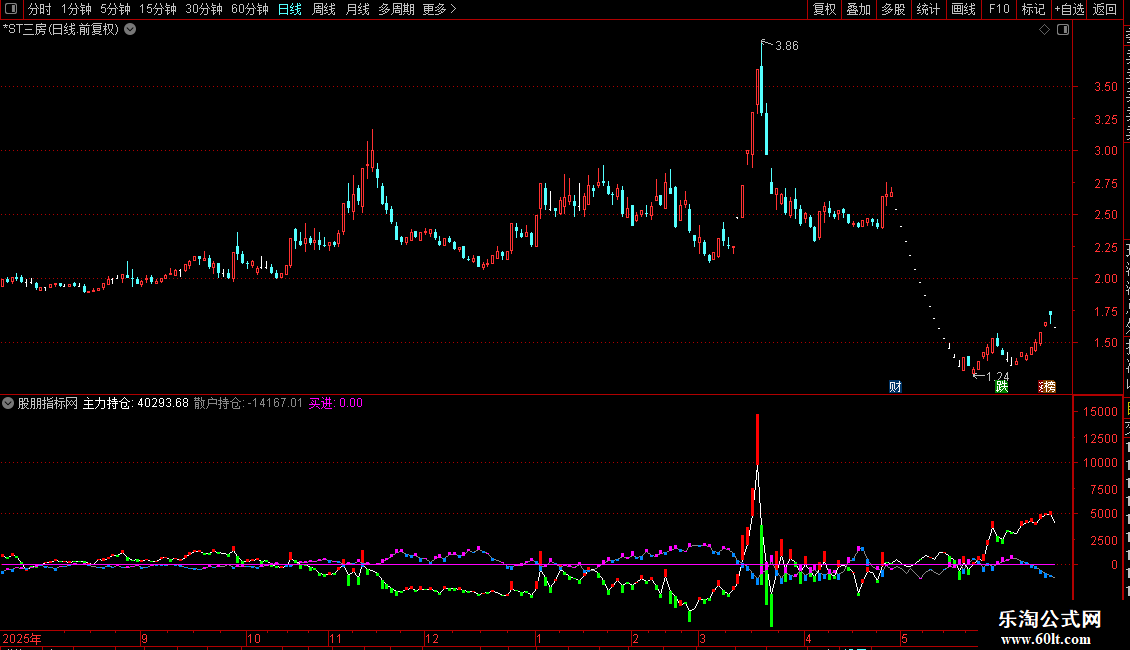Open the stock title dropdown beside *ST三房

(x=130, y=30)
